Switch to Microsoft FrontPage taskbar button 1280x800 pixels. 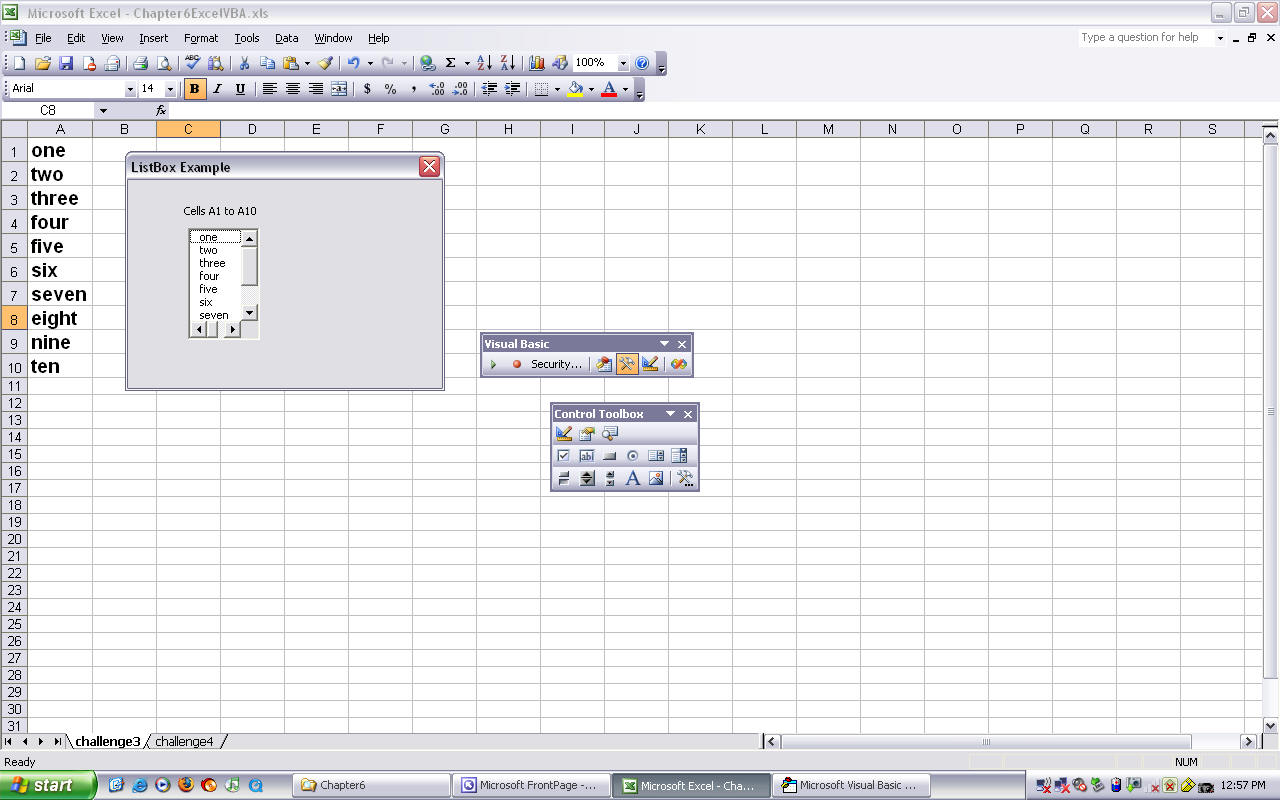tap(529, 785)
